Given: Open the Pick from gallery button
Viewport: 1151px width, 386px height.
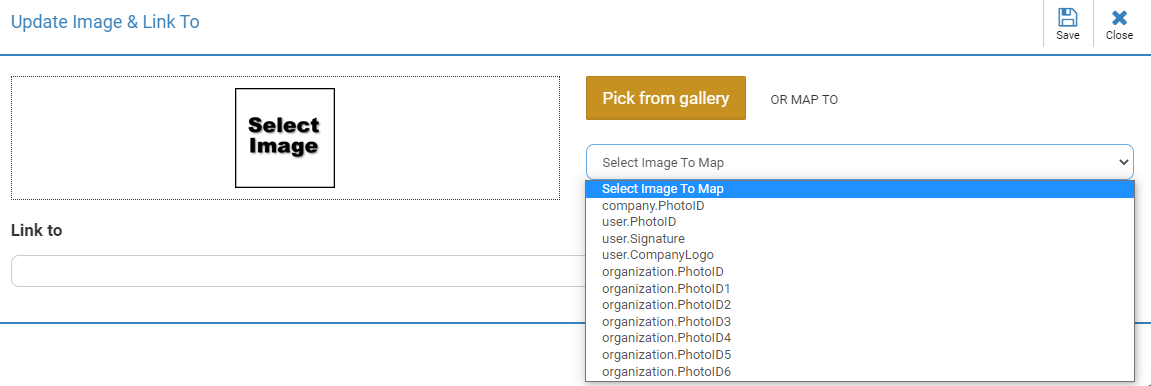Looking at the screenshot, I should [x=666, y=98].
